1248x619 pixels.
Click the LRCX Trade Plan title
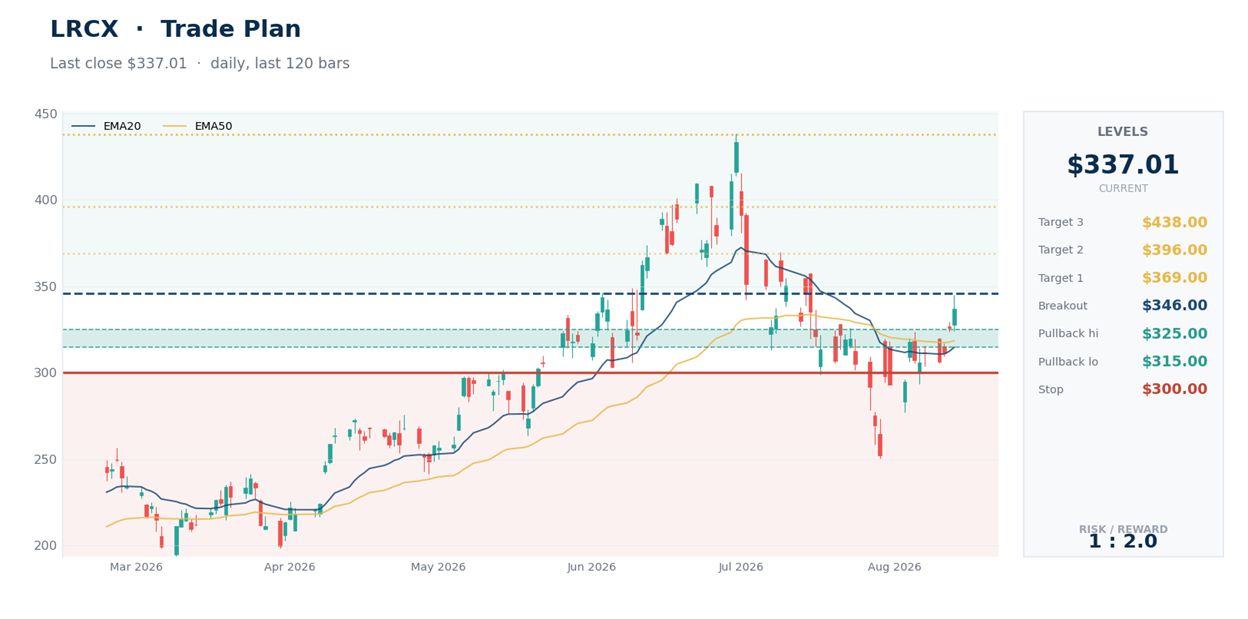[175, 30]
